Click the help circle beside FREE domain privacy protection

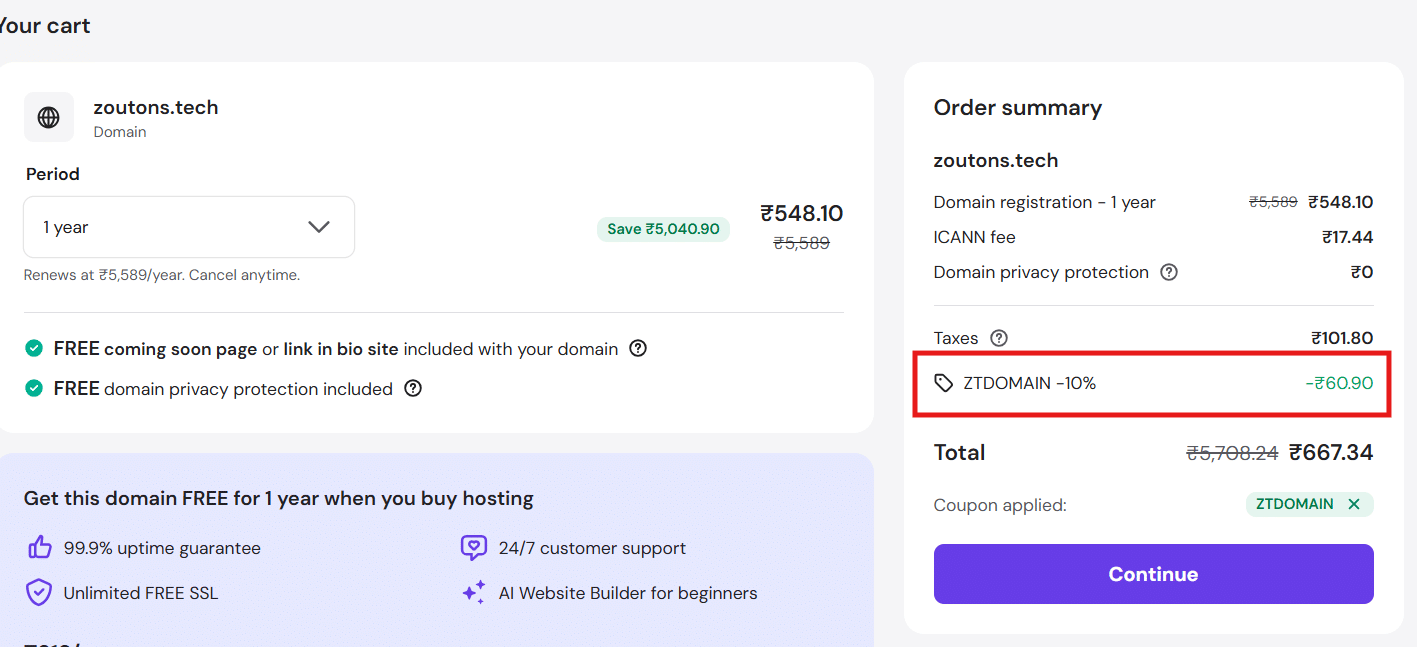coord(413,389)
